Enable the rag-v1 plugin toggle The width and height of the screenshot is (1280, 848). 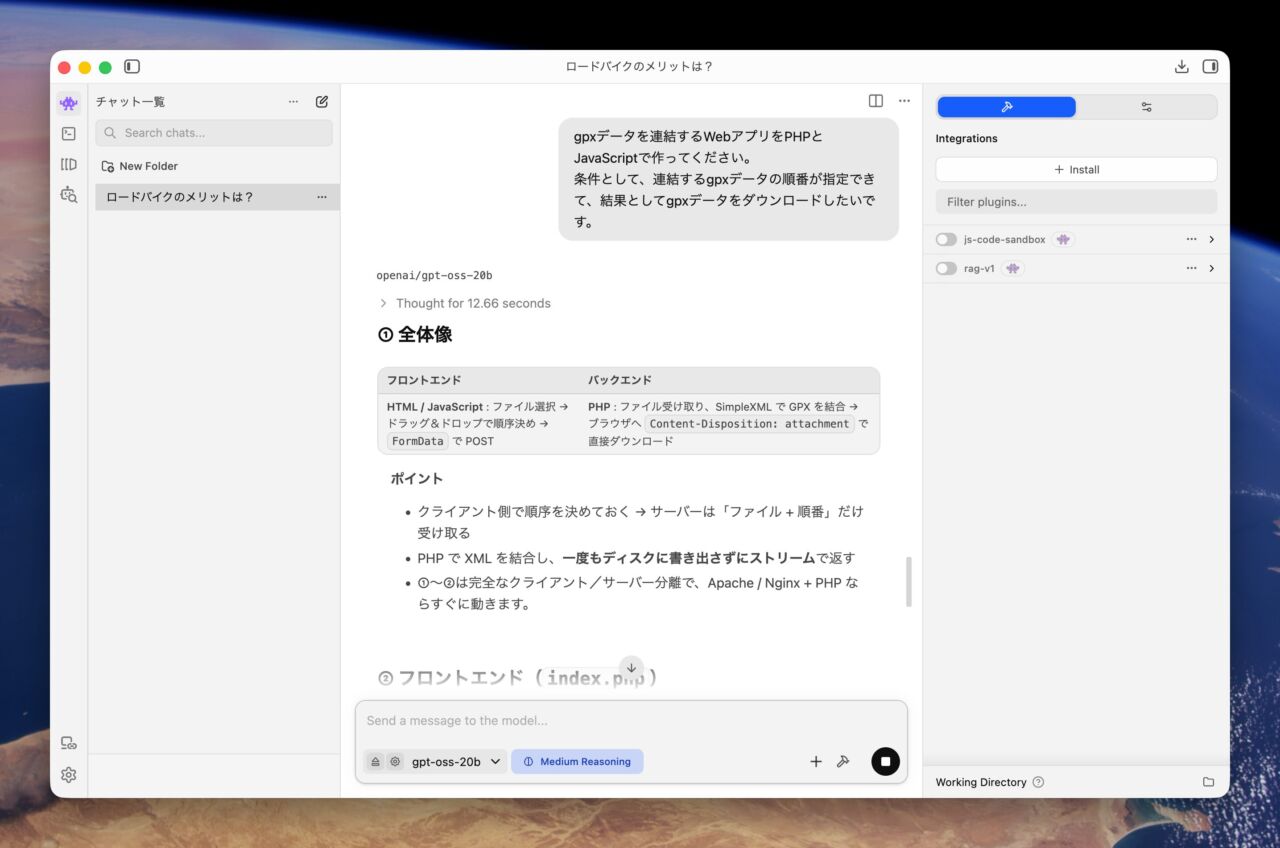click(x=946, y=269)
